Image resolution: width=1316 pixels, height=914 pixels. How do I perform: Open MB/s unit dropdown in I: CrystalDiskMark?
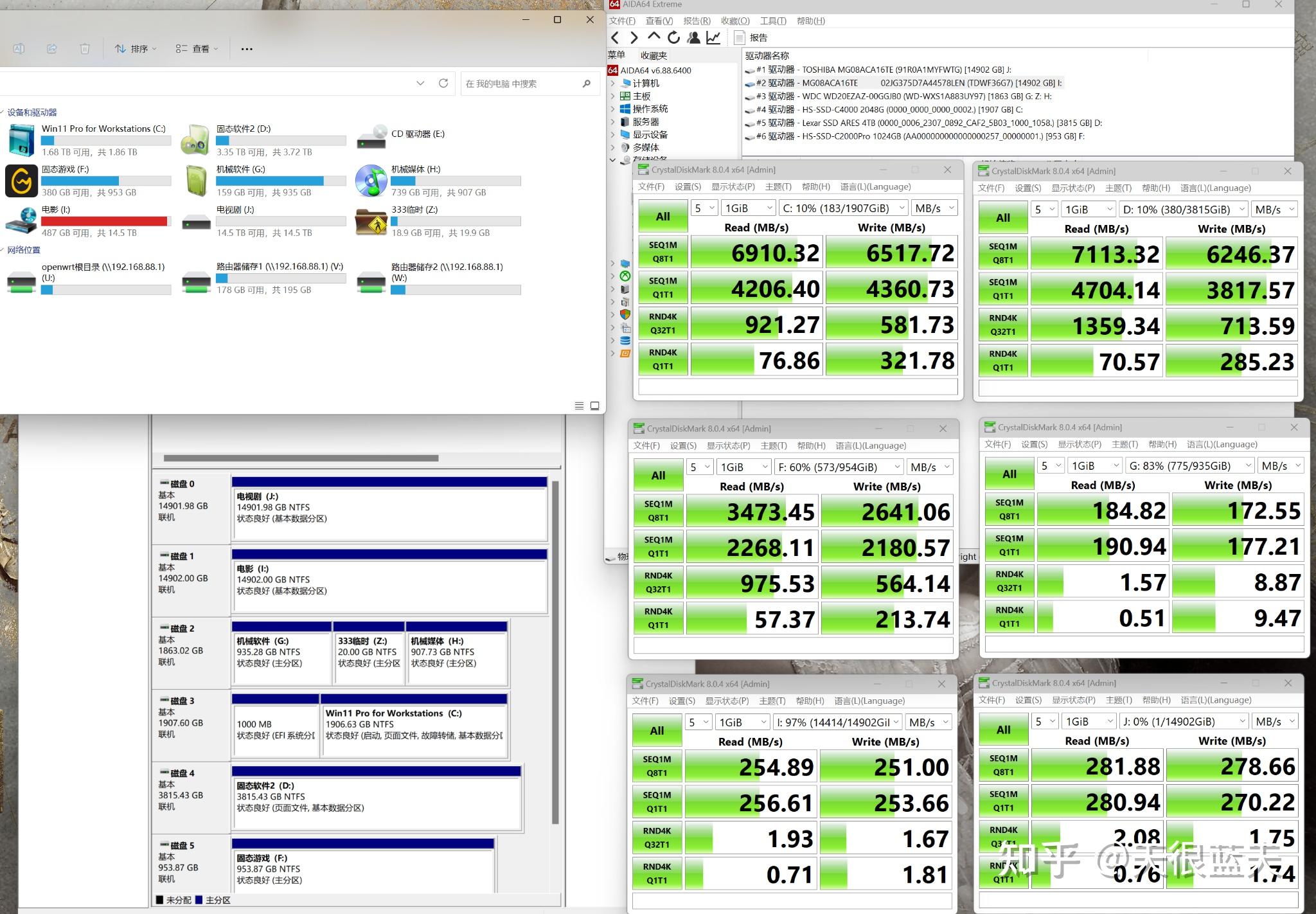(929, 722)
